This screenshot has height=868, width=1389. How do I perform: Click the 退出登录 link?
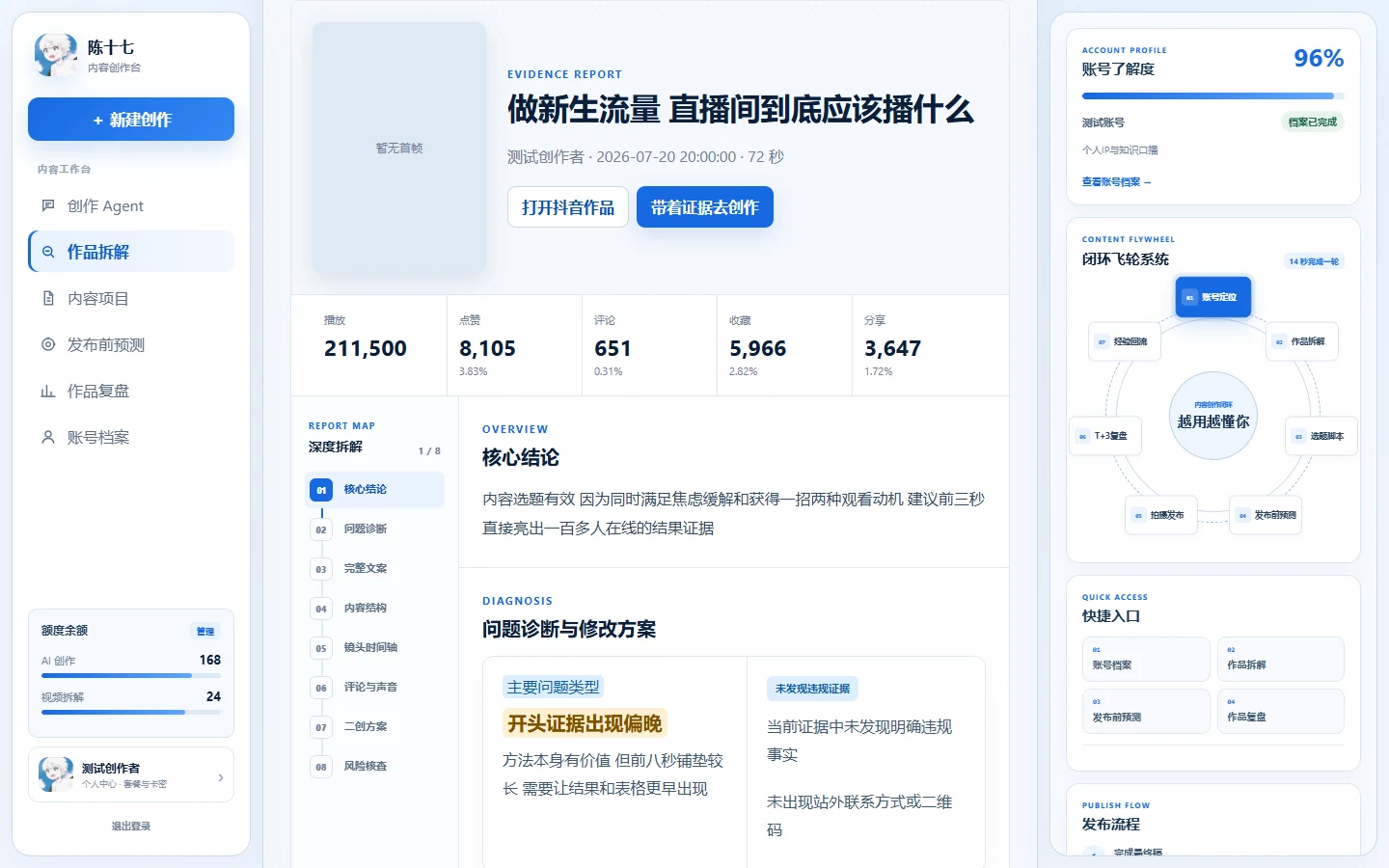pyautogui.click(x=131, y=826)
